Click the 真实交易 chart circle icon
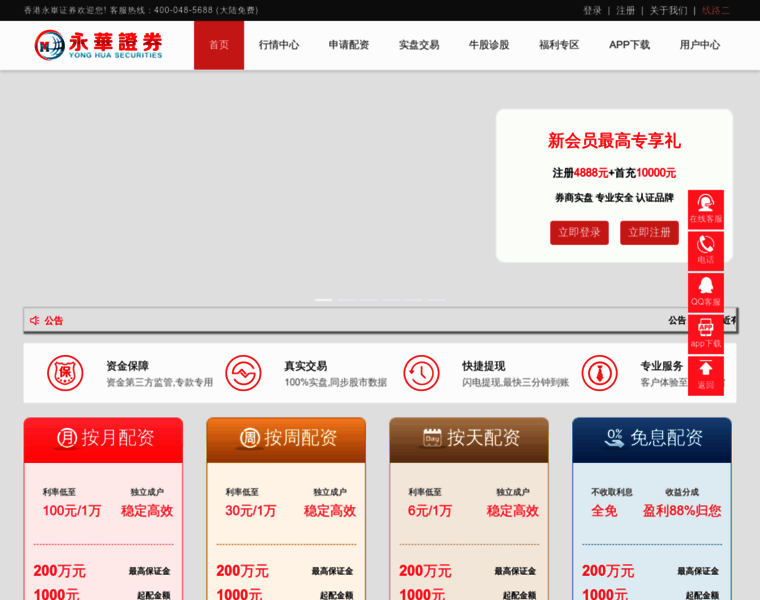Image resolution: width=760 pixels, height=600 pixels. coord(243,373)
